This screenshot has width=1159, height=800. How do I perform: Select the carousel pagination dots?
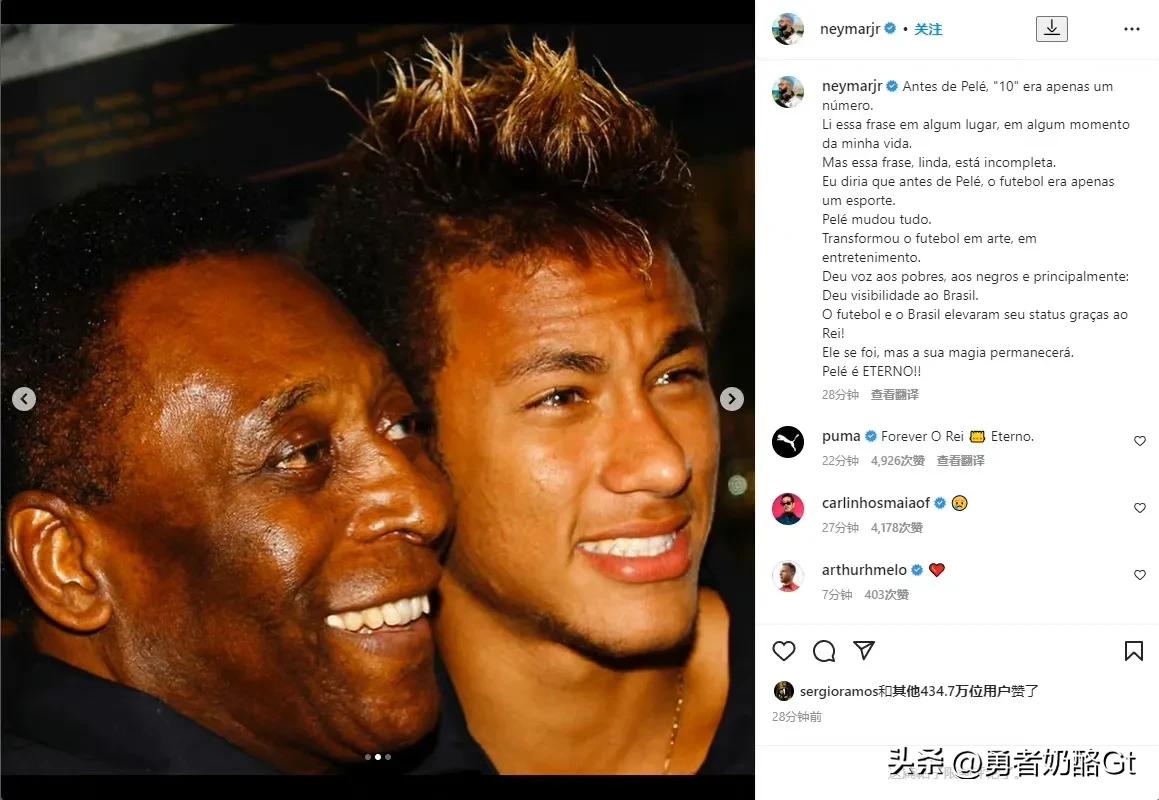378,757
